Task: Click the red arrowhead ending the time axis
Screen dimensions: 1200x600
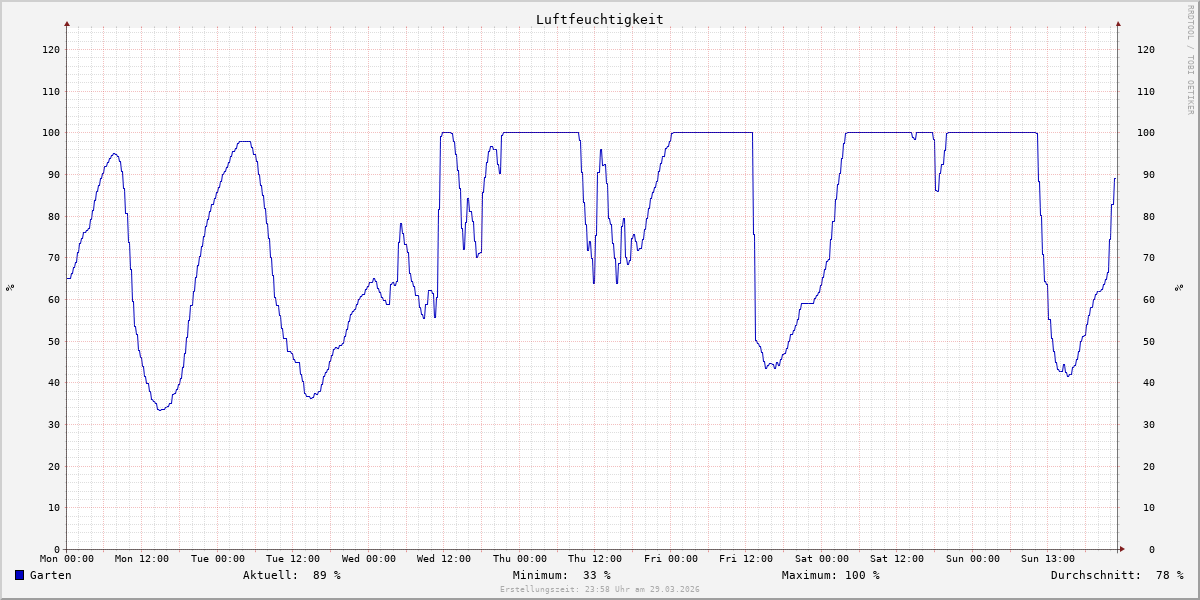Action: pyautogui.click(x=1121, y=549)
